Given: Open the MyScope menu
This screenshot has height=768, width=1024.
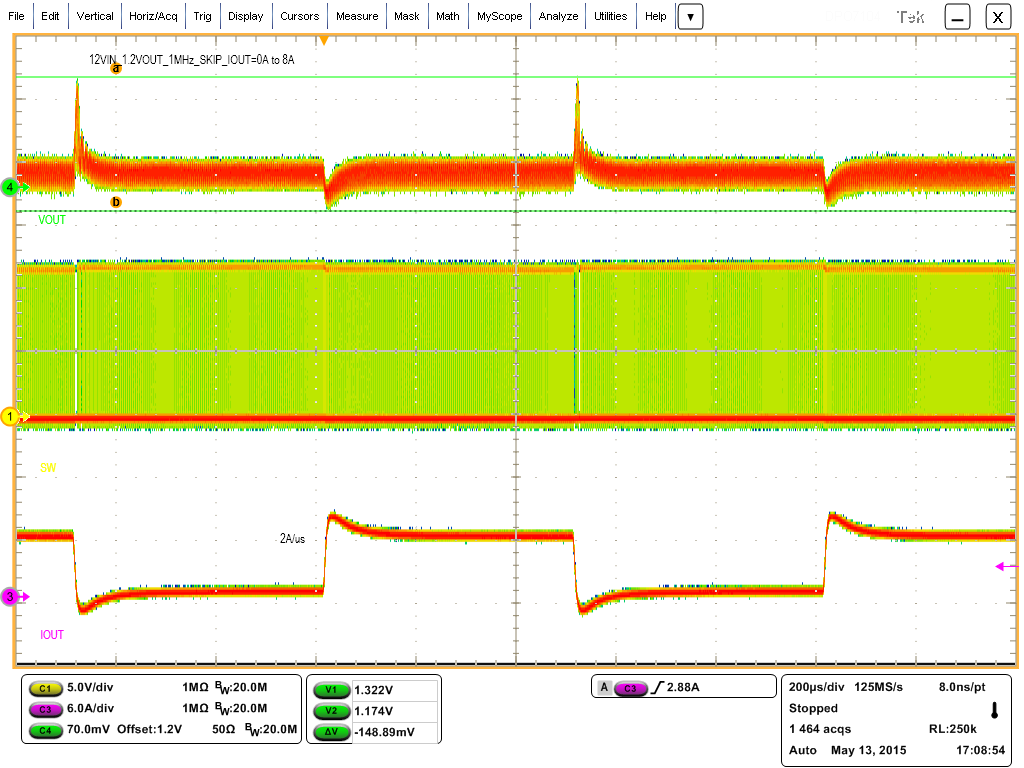Looking at the screenshot, I should [499, 16].
